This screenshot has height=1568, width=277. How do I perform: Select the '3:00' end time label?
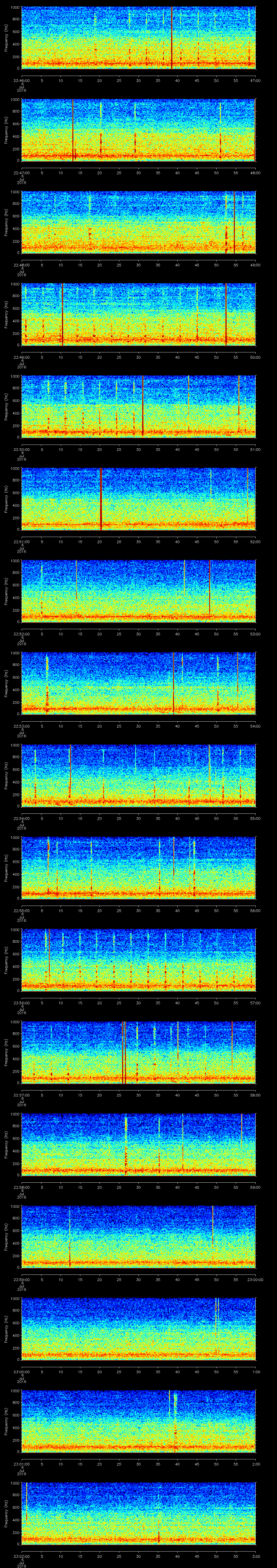coord(256,1556)
